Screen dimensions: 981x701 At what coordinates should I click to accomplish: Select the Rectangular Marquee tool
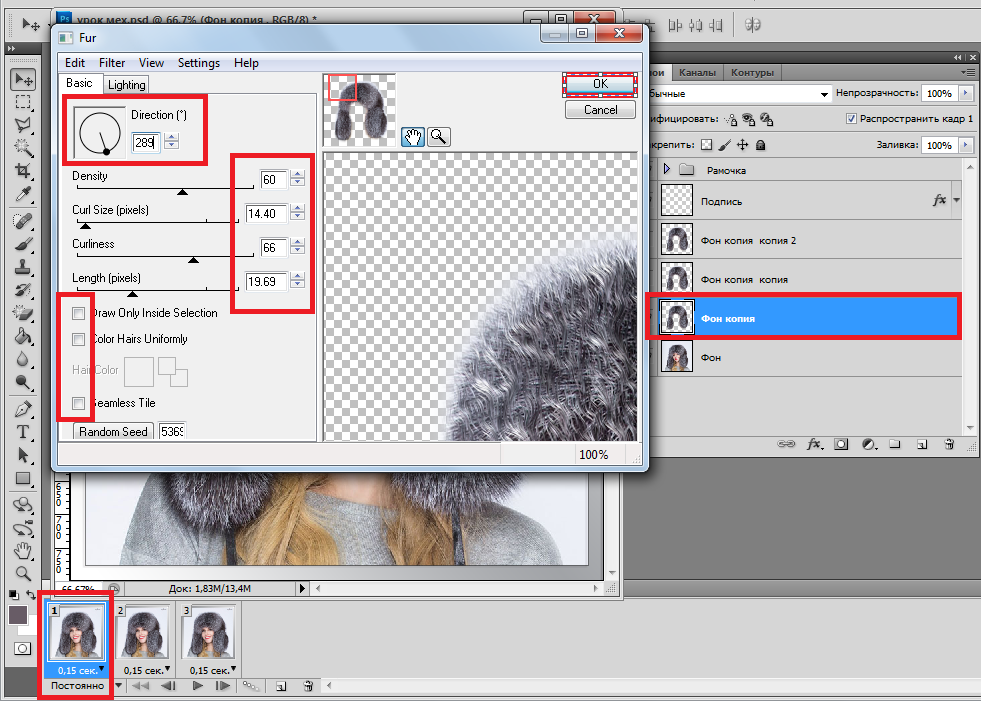(23, 102)
